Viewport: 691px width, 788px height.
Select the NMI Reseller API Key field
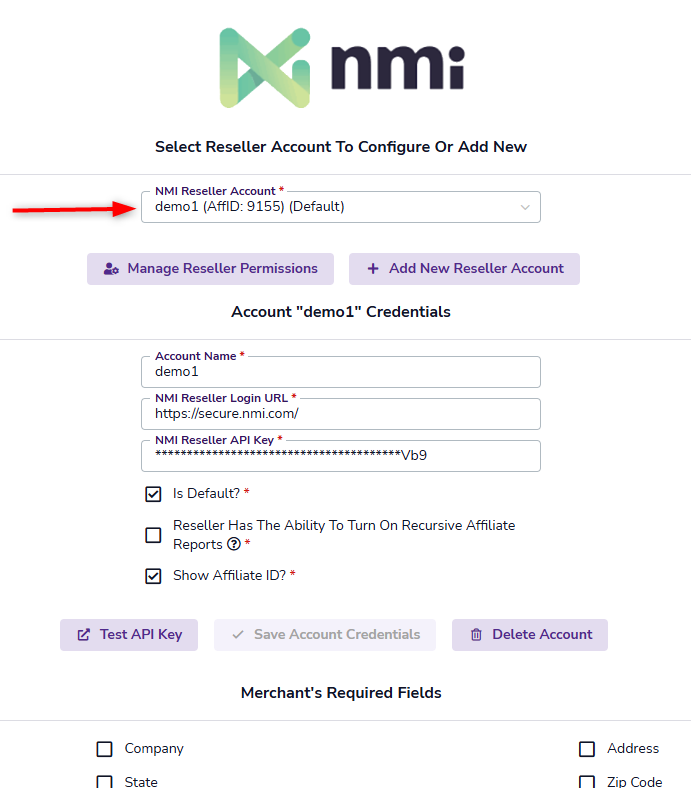[x=340, y=456]
